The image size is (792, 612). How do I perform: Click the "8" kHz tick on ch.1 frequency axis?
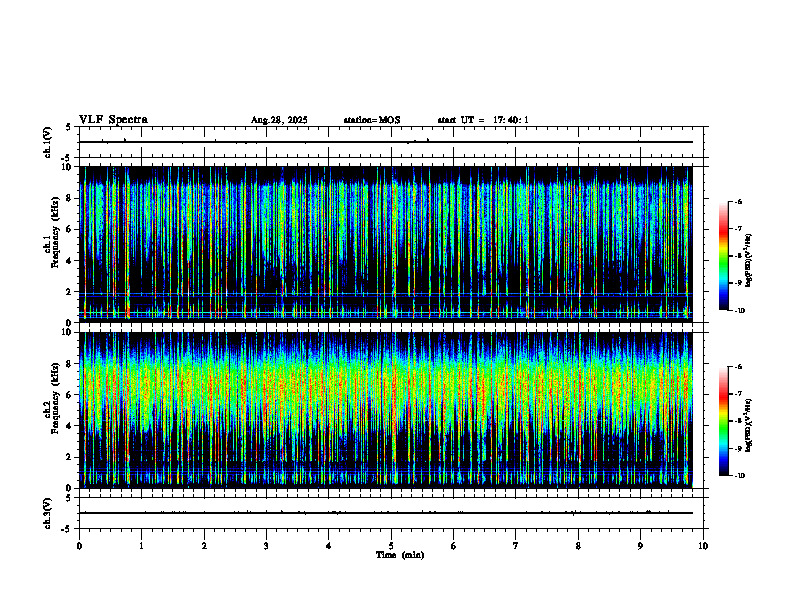click(x=70, y=198)
